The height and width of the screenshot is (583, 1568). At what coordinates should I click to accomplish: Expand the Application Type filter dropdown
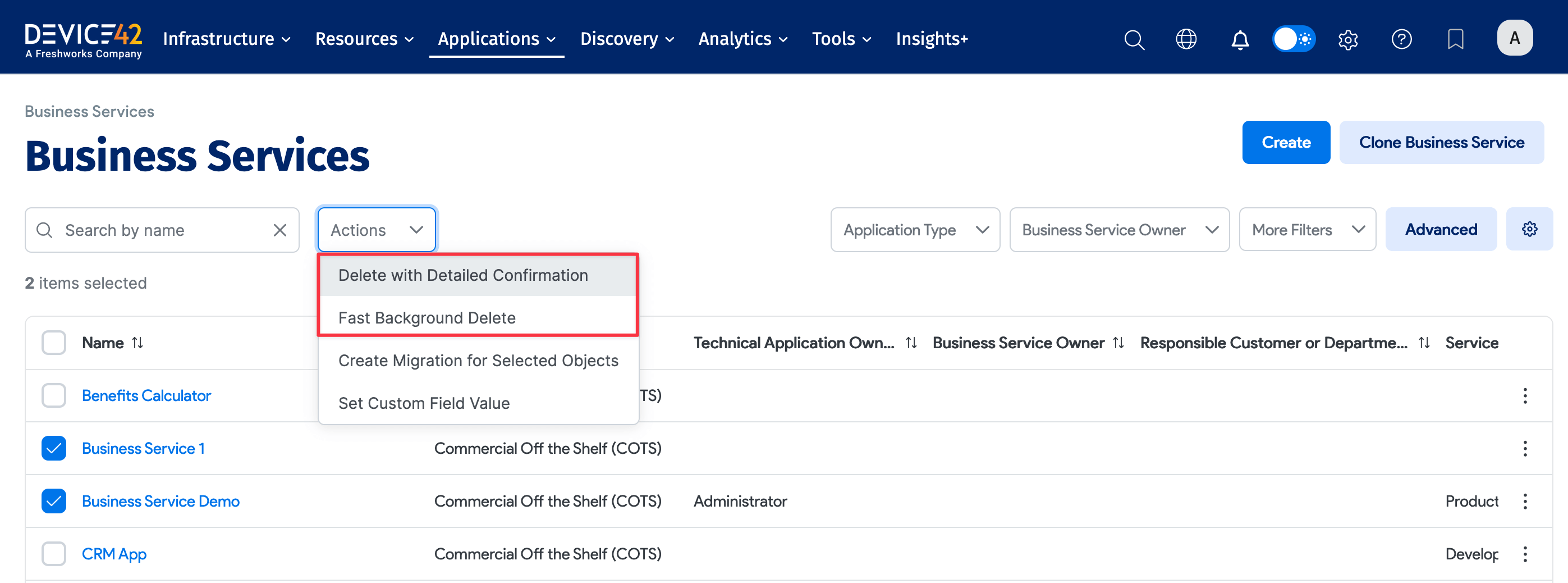click(x=915, y=230)
